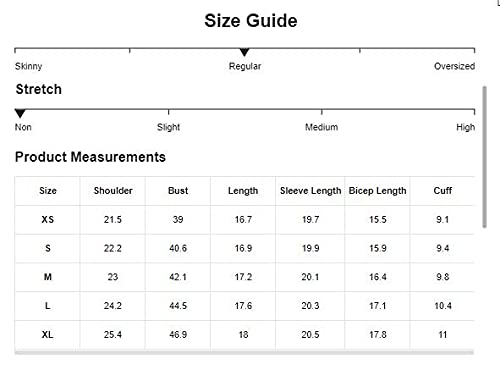Viewport: 500px width, 370px height.
Task: Click the L bust value 44.5
Action: (x=178, y=306)
